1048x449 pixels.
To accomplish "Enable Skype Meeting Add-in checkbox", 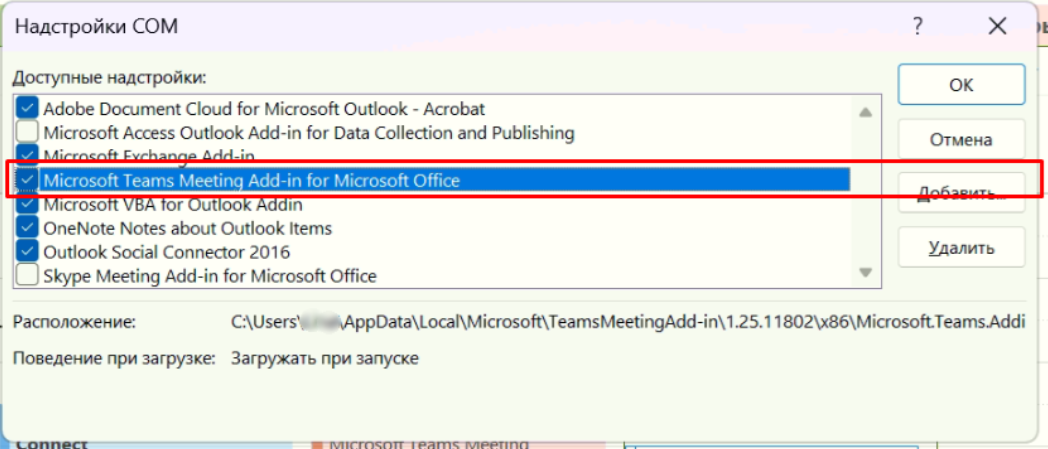I will point(27,275).
